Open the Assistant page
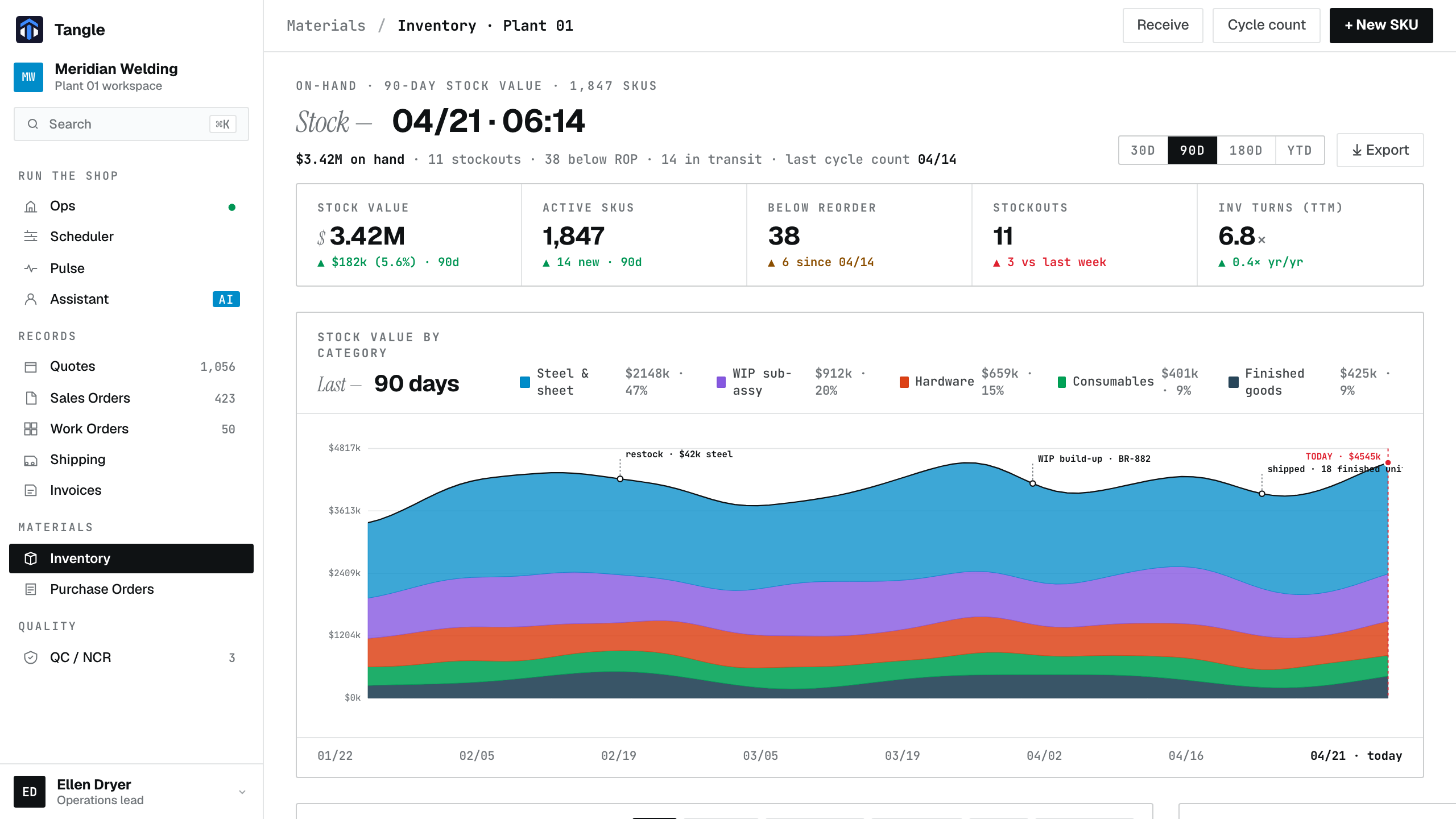 click(x=131, y=299)
